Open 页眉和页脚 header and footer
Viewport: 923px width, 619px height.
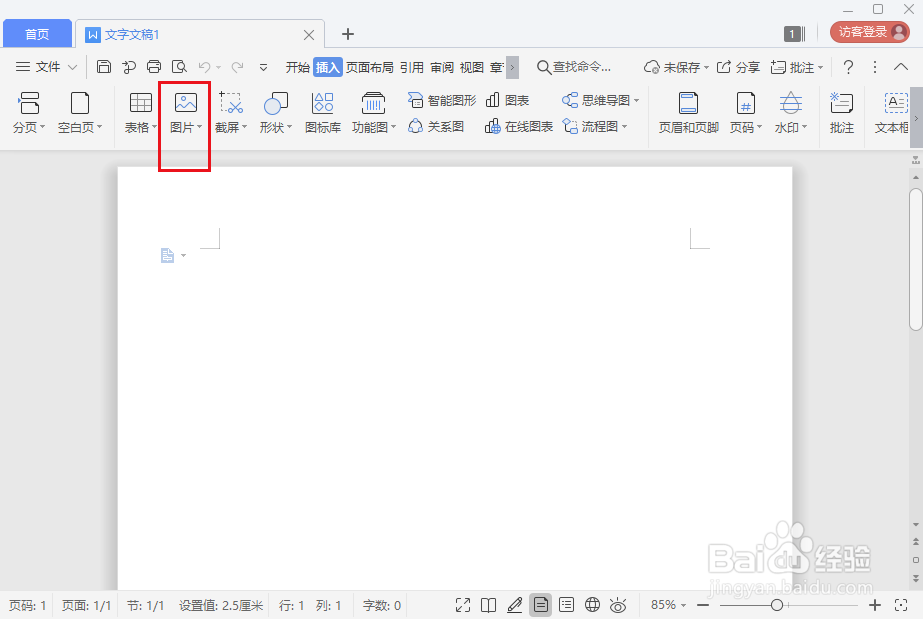click(x=688, y=112)
